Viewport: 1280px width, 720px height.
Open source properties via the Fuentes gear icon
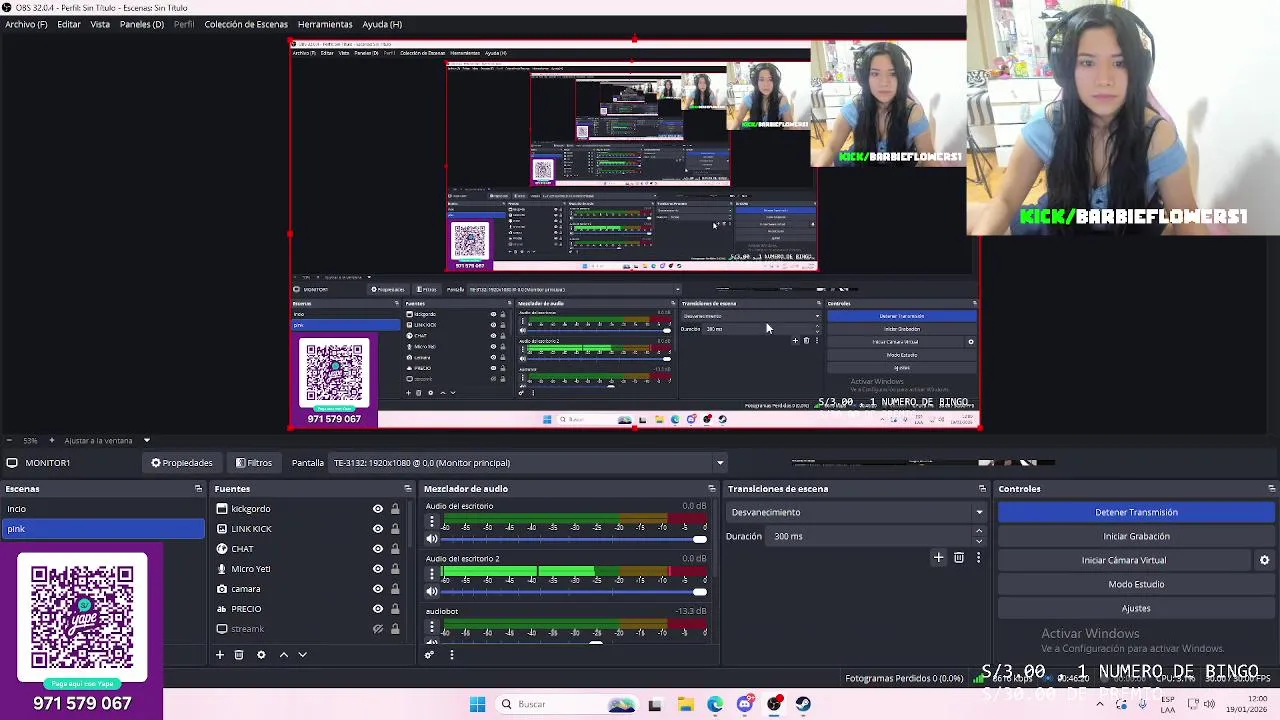(x=261, y=655)
